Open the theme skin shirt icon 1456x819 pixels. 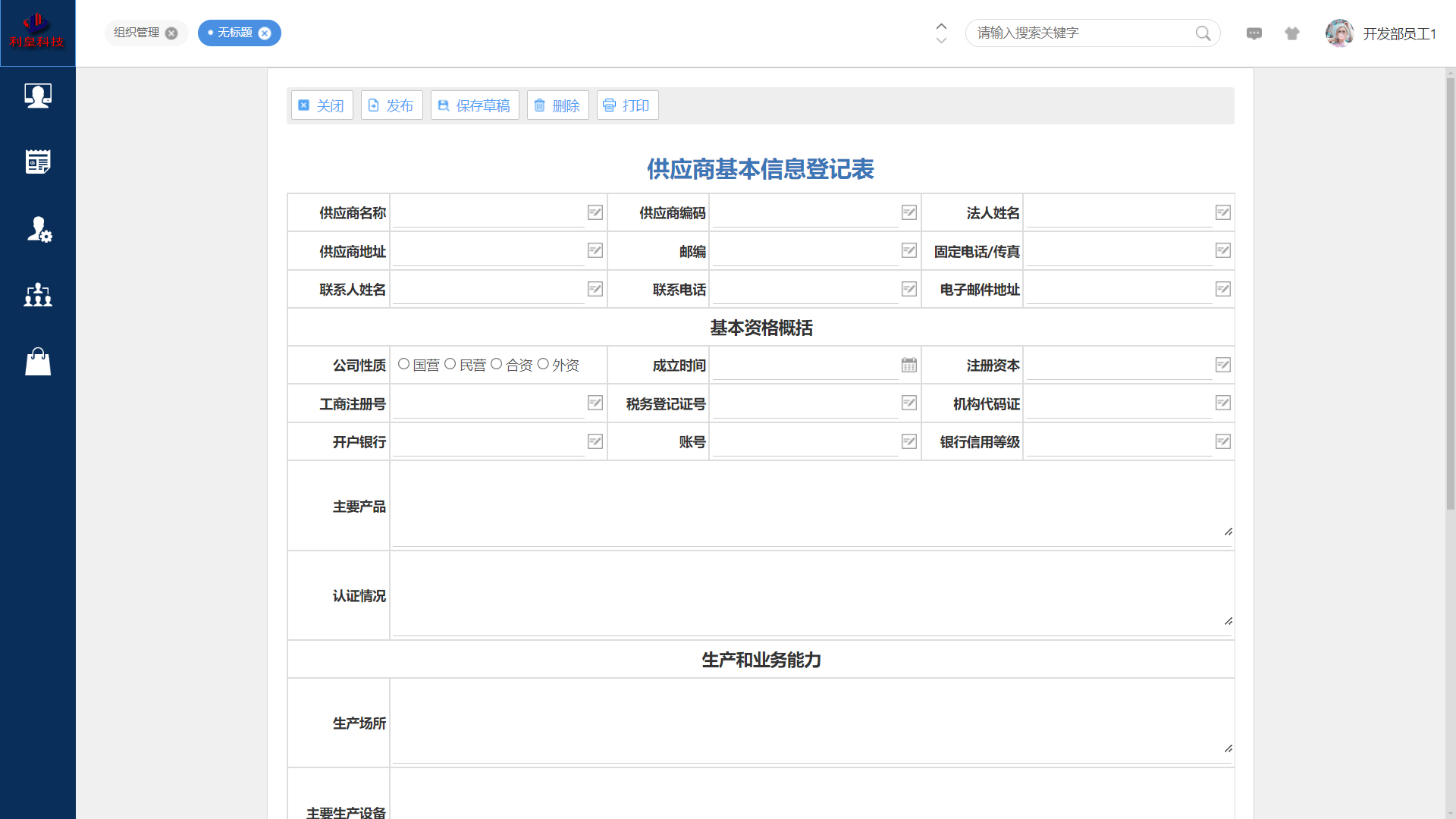click(x=1292, y=33)
